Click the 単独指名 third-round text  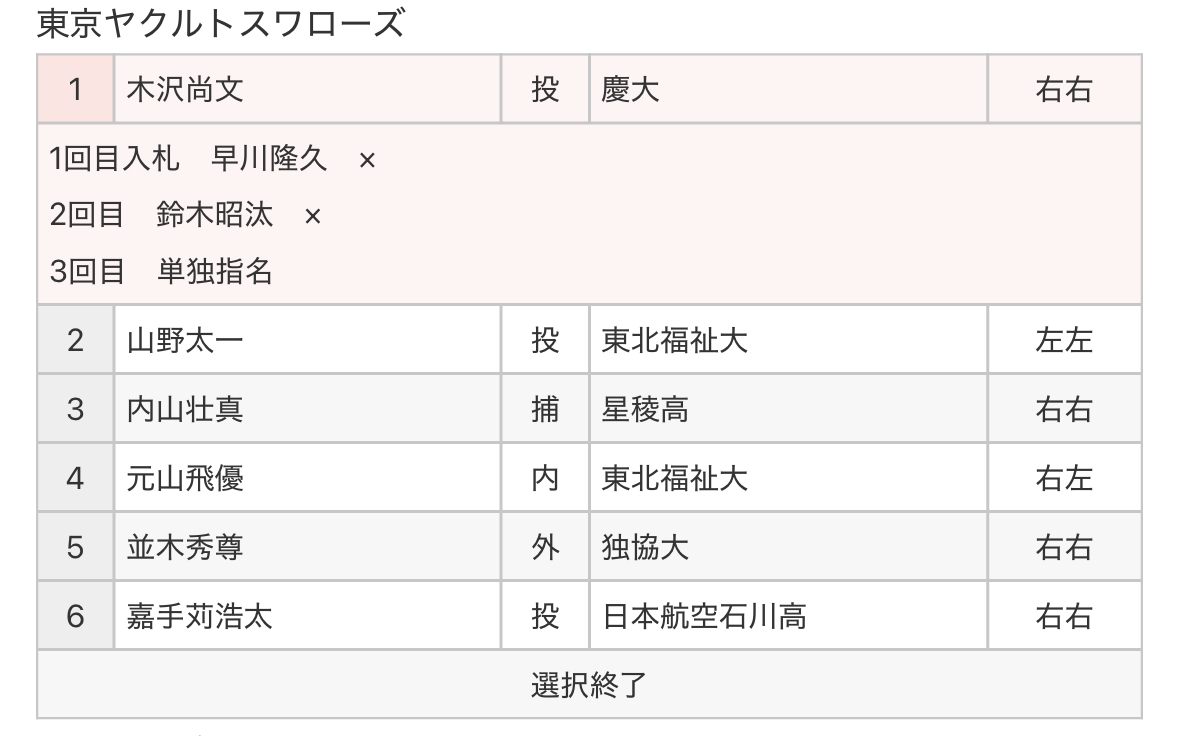(x=214, y=271)
